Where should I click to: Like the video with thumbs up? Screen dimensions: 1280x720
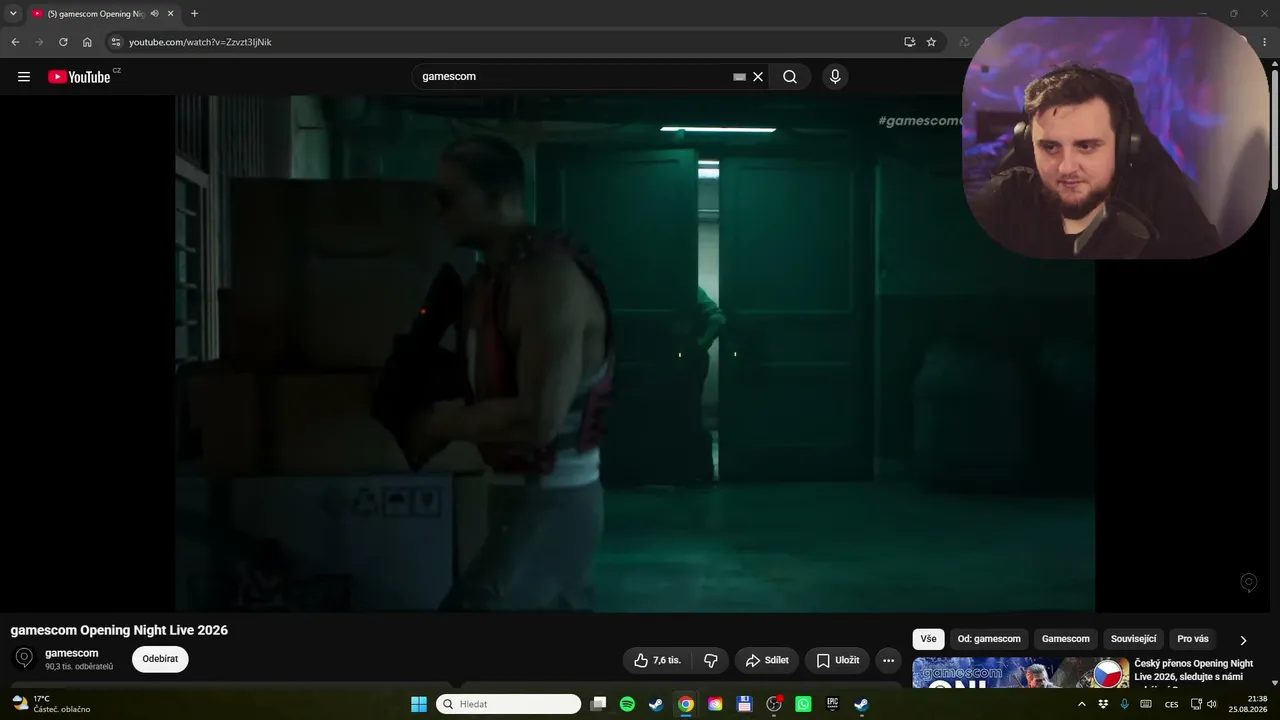click(x=657, y=660)
